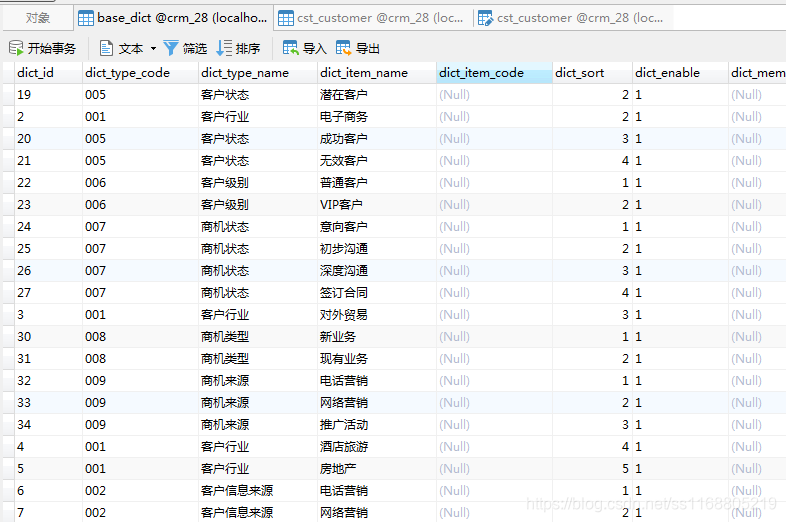
Task: Click table icon on base_dict tab
Action: (x=86, y=19)
